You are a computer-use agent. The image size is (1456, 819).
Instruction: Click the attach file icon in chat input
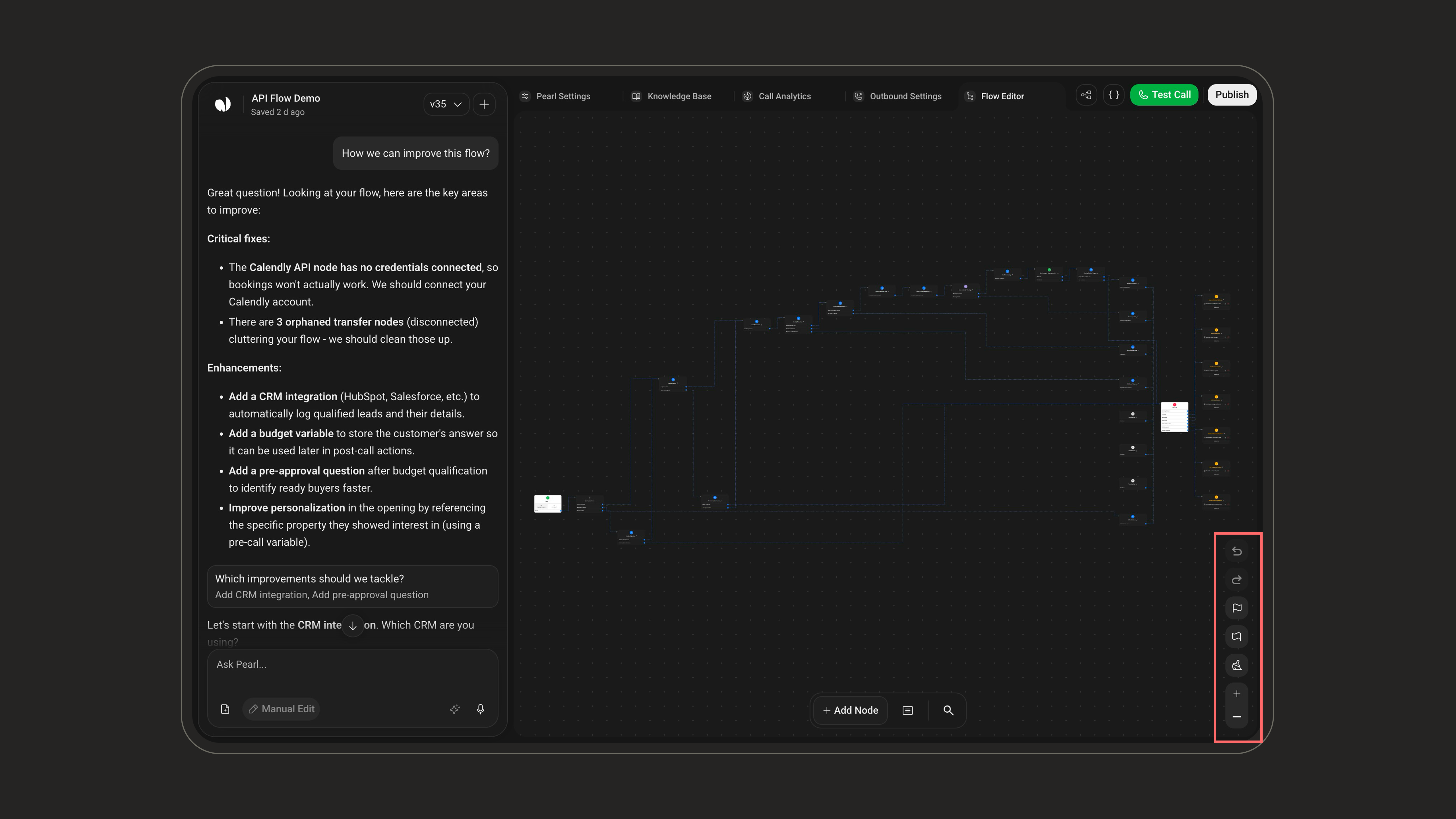pyautogui.click(x=225, y=709)
